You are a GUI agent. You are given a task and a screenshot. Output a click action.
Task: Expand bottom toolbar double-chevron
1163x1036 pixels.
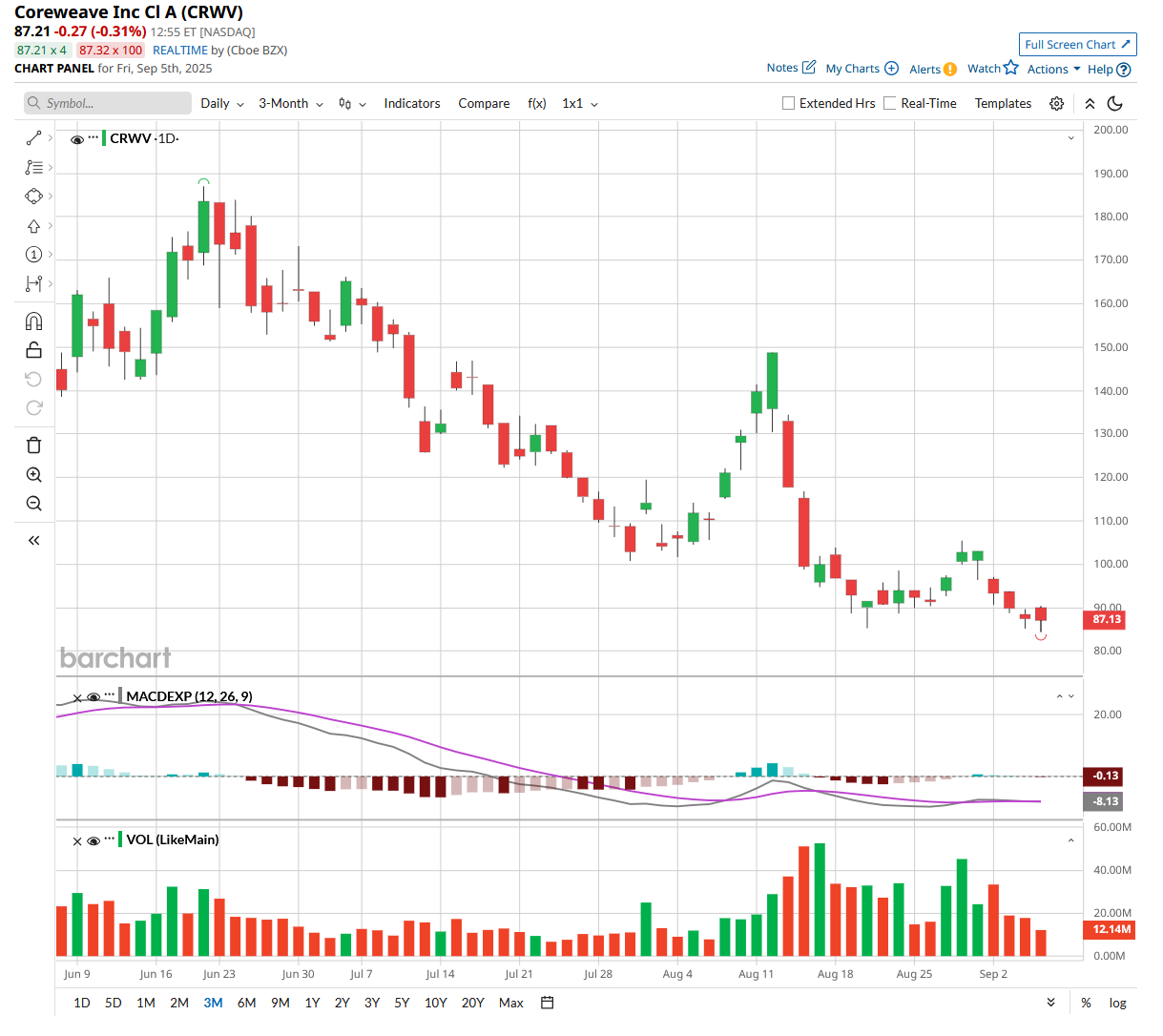coord(1050,1003)
